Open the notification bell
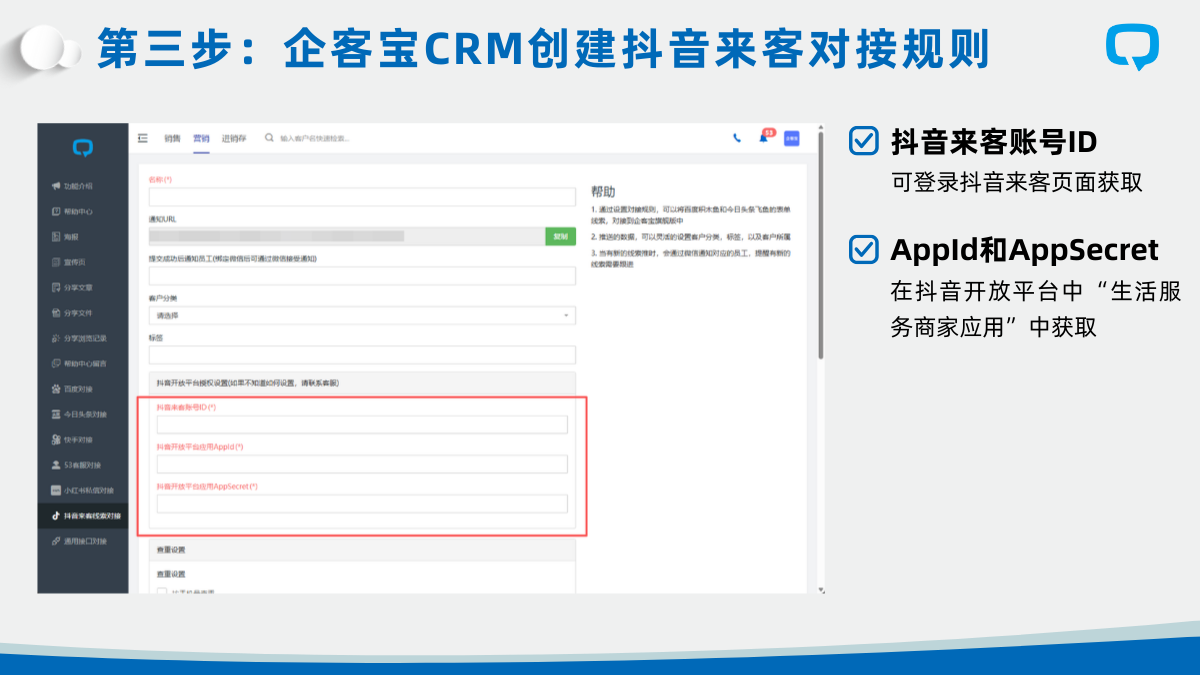The image size is (1200, 675). pos(763,138)
